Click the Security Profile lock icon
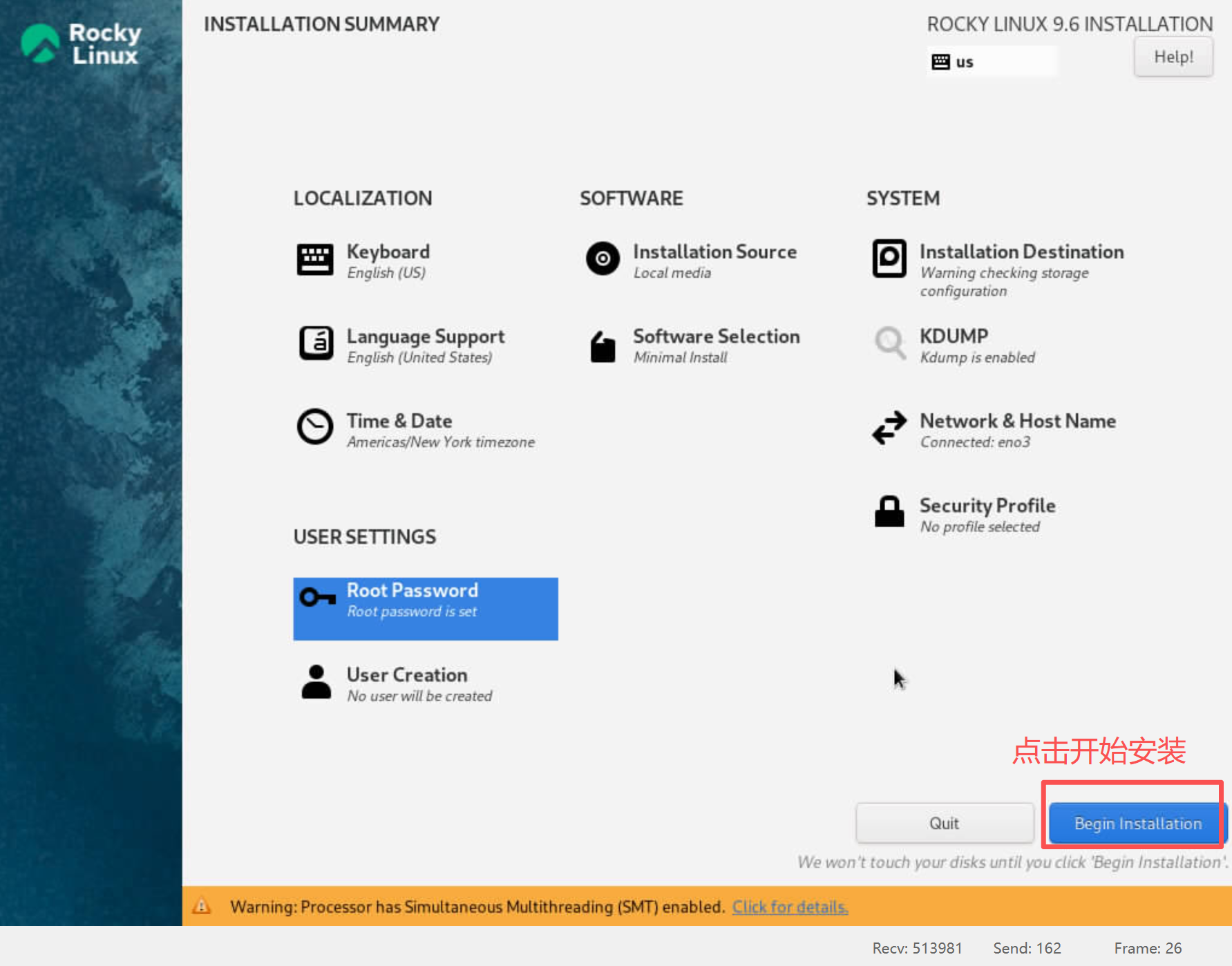 (889, 512)
